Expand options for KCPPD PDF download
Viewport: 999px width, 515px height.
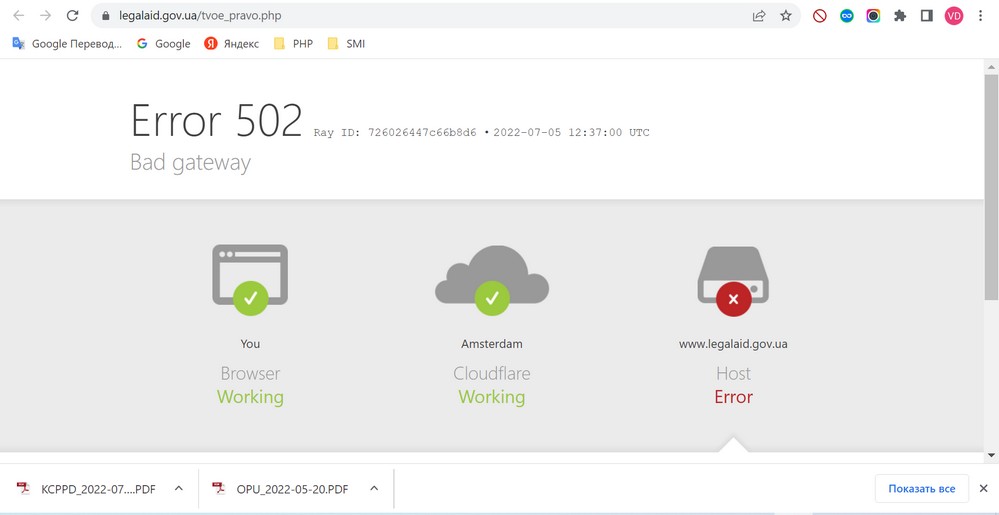(179, 489)
